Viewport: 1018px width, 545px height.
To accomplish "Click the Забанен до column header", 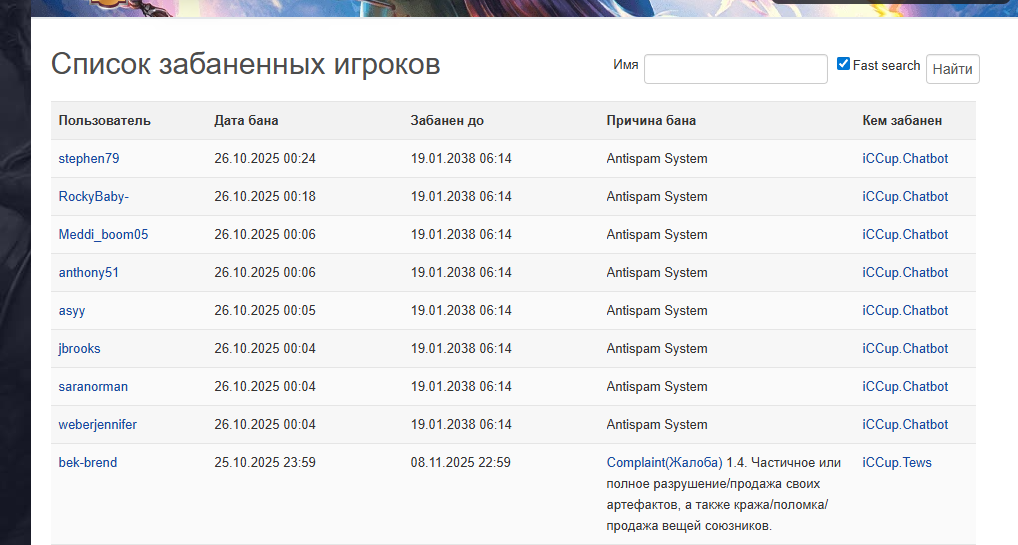I will pos(447,121).
